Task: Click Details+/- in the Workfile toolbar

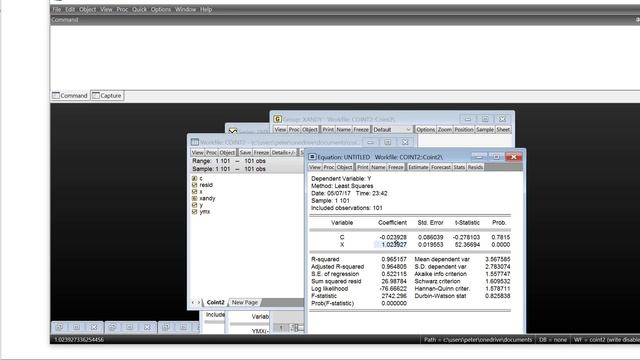Action: click(283, 153)
